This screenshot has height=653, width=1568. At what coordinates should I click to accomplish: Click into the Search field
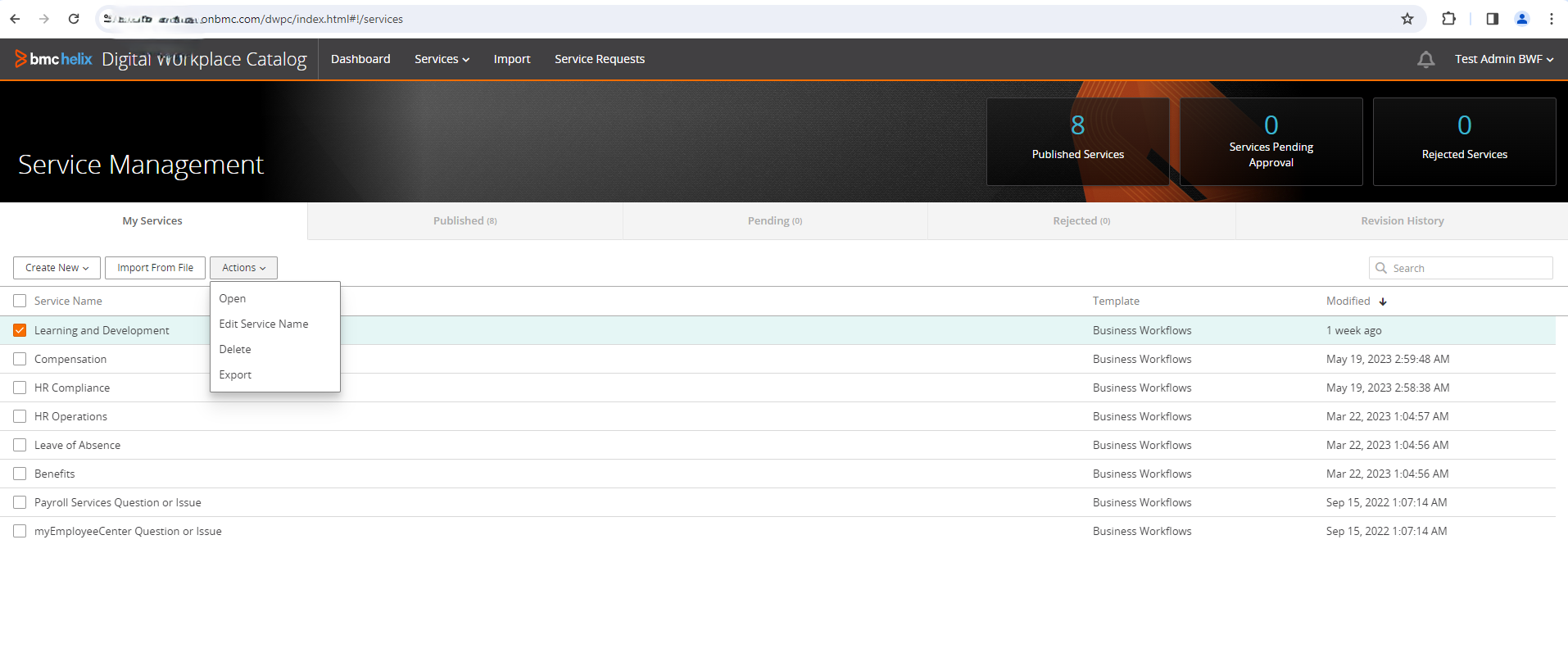coord(1461,268)
